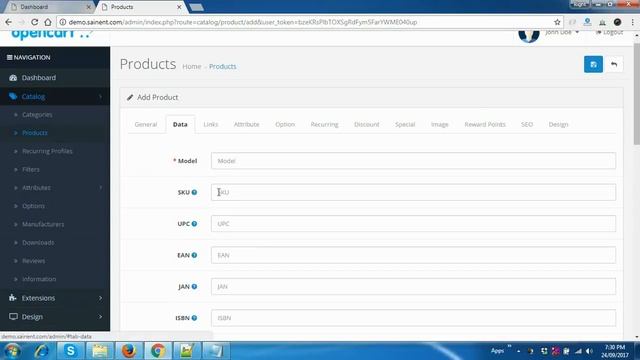Click the JAN input field
This screenshot has width=640, height=360.
[x=413, y=287]
